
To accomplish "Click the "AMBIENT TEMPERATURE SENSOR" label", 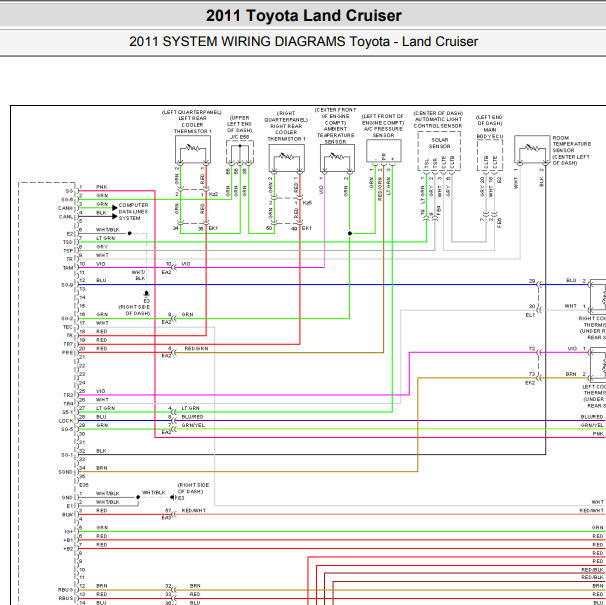I will tap(335, 135).
